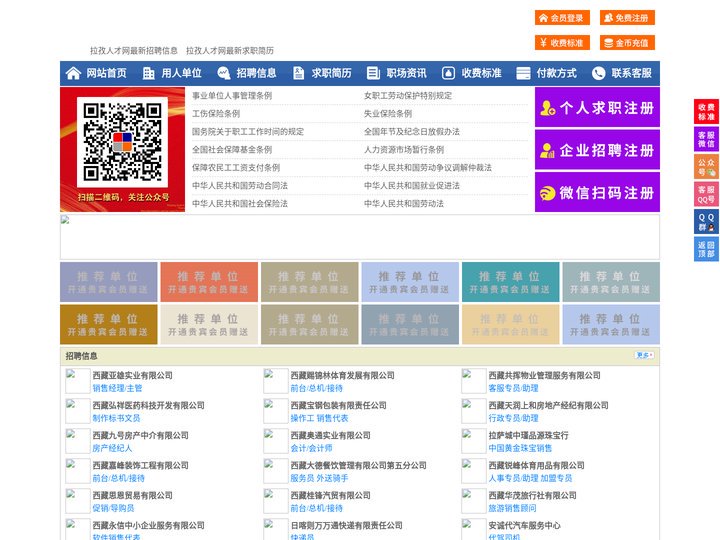
Task: Click 促销/导购员 job link
Action: pyautogui.click(x=113, y=508)
